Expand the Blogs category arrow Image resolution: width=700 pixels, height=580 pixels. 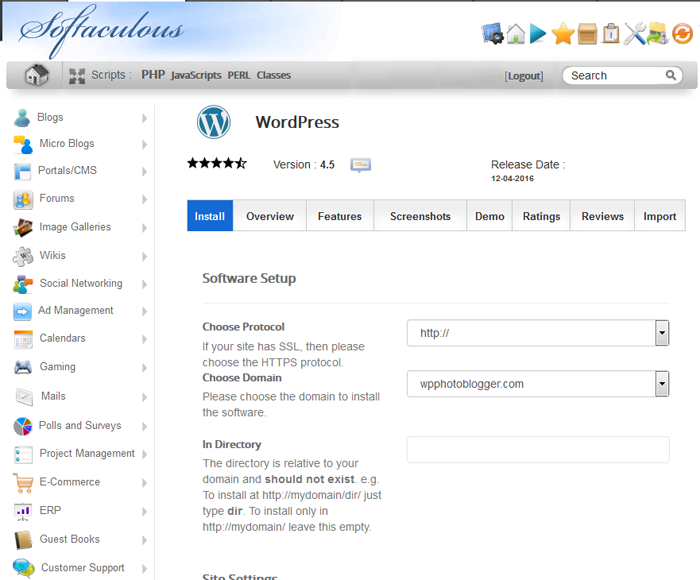(x=144, y=118)
